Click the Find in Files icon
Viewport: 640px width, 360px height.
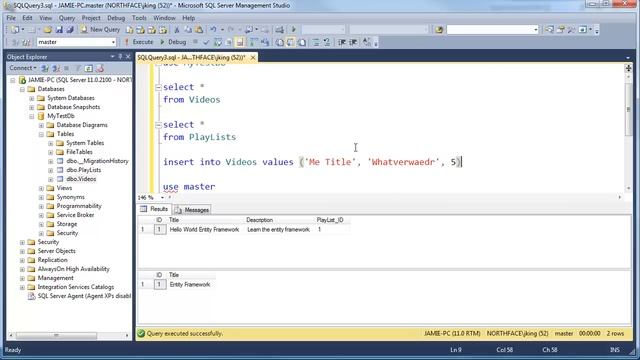(x=439, y=29)
